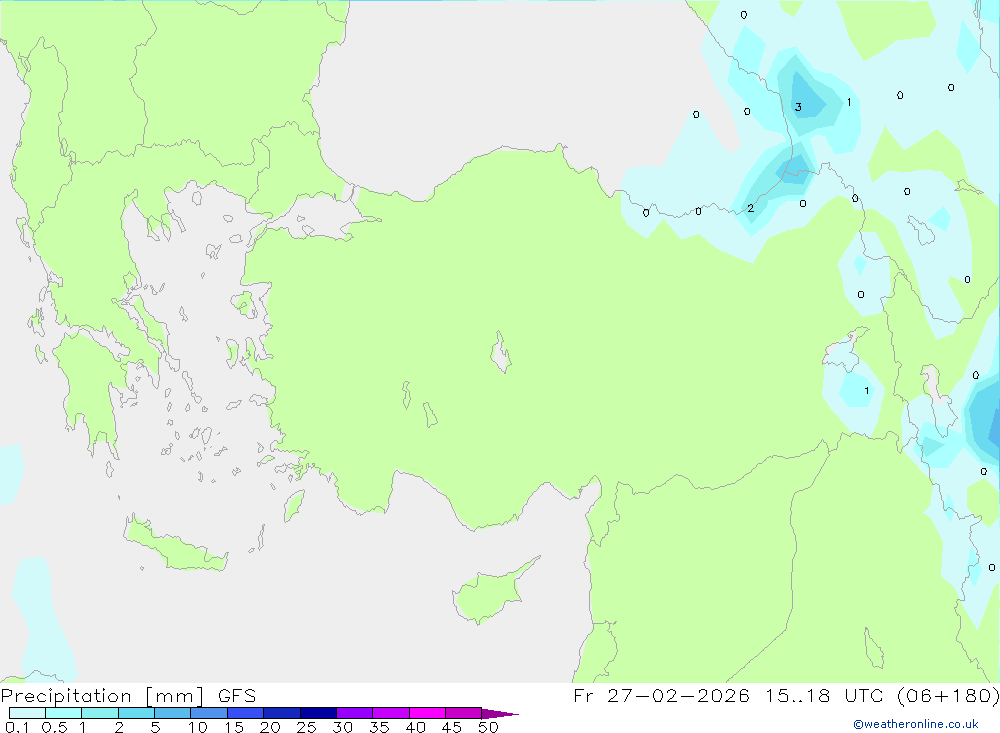Click the legend scale label '35'
The width and height of the screenshot is (1000, 733).
(x=379, y=727)
